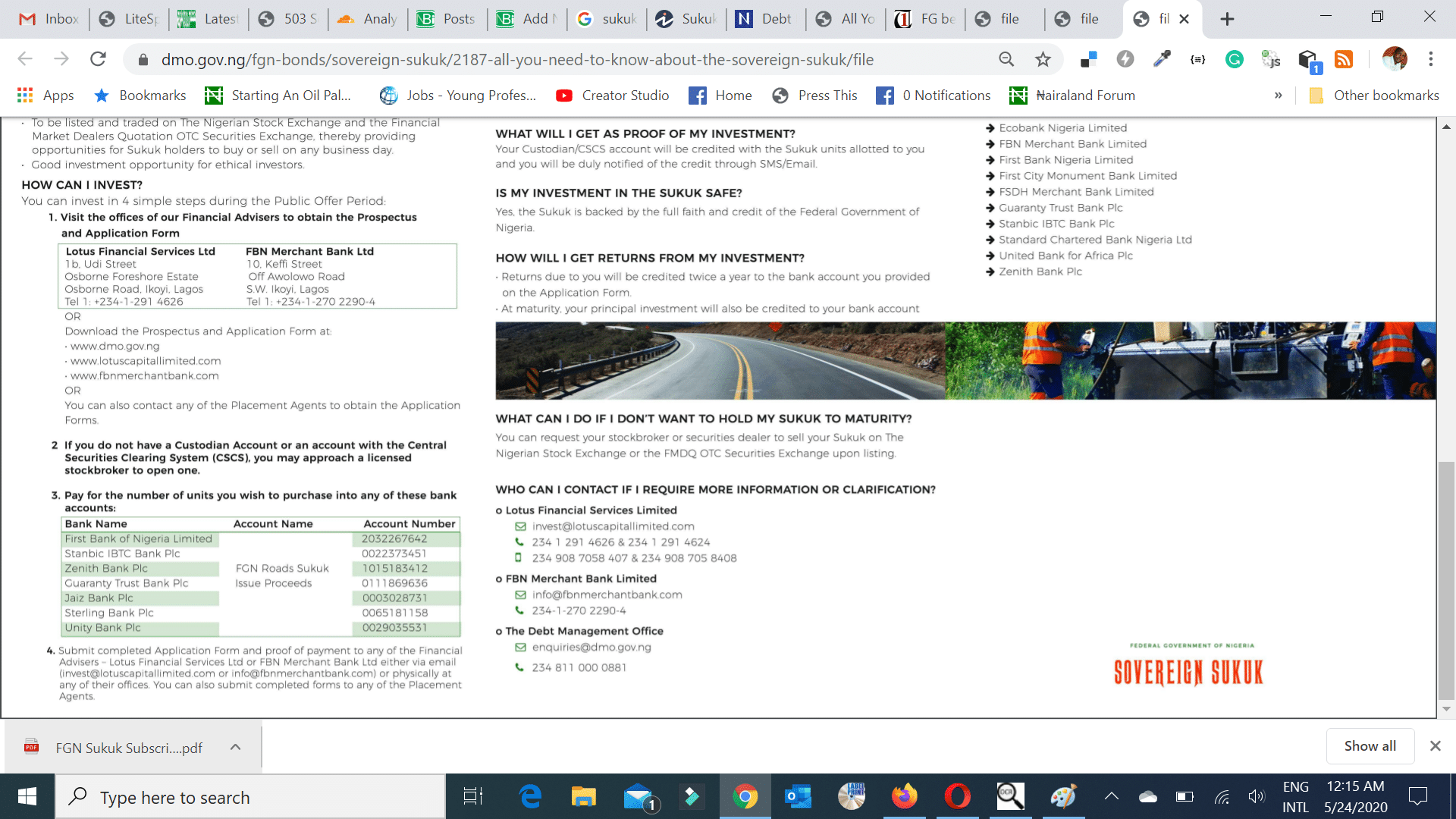Click the www.lotuscapitallimited.com text
The width and height of the screenshot is (1456, 819).
[146, 361]
